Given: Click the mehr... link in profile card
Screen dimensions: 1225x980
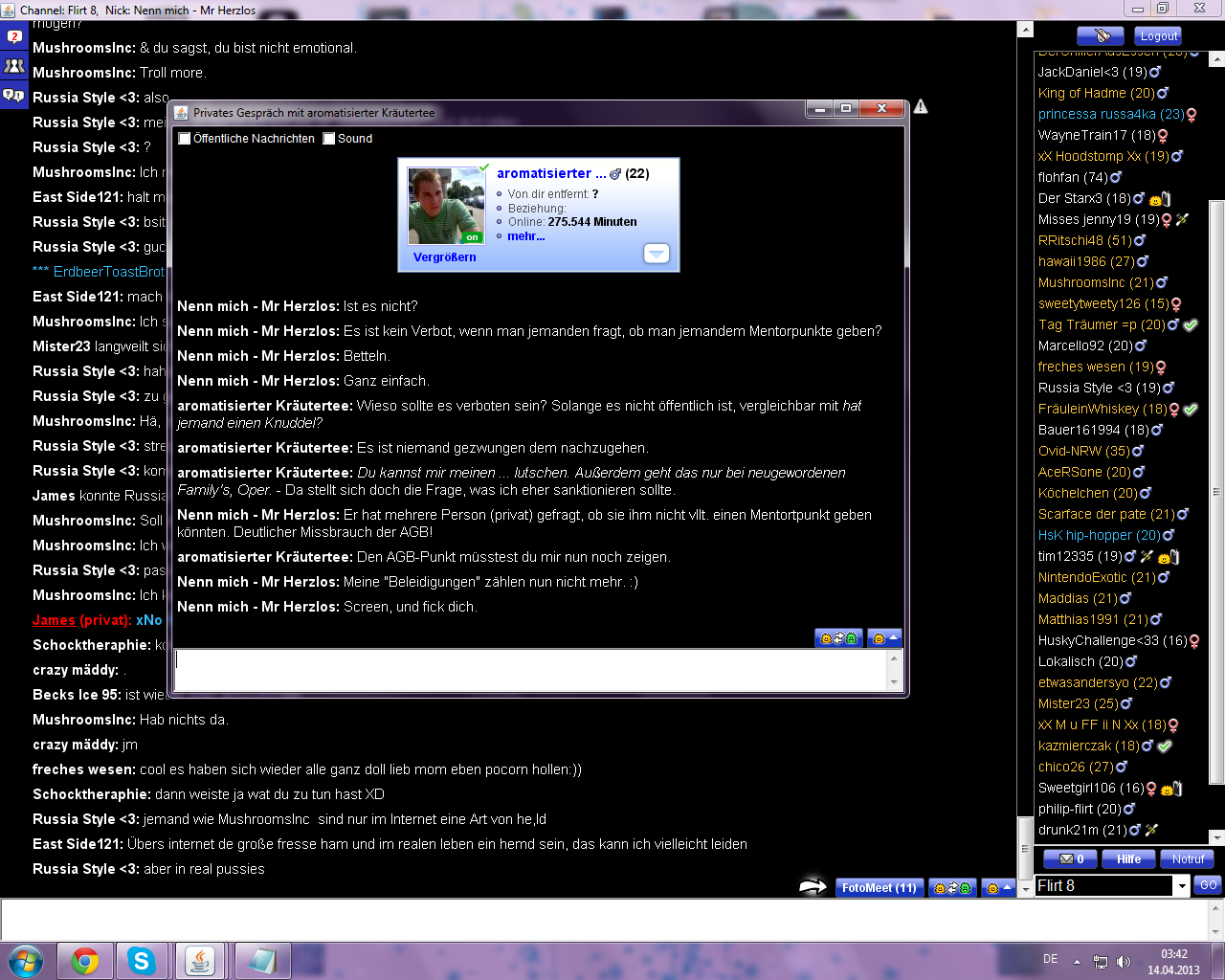Looking at the screenshot, I should 525,236.
